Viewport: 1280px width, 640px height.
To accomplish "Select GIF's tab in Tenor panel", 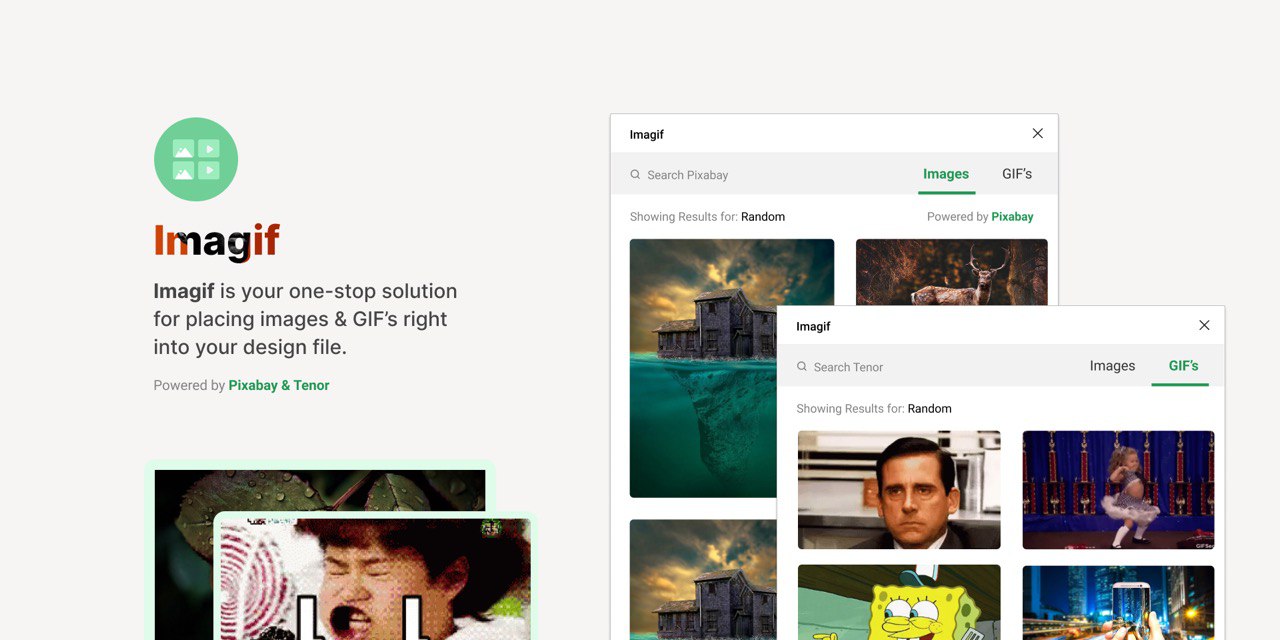I will click(x=1183, y=366).
